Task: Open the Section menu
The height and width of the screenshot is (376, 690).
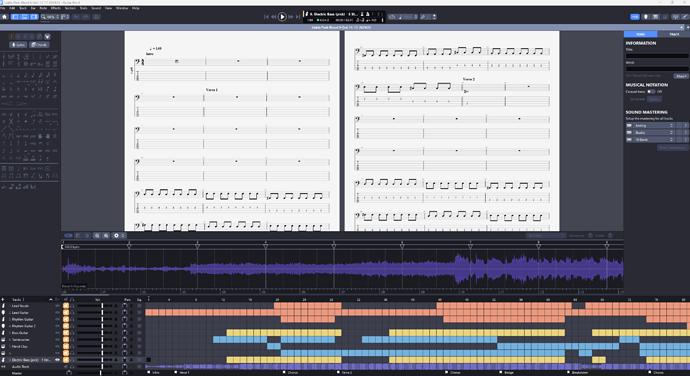Action: (70, 8)
